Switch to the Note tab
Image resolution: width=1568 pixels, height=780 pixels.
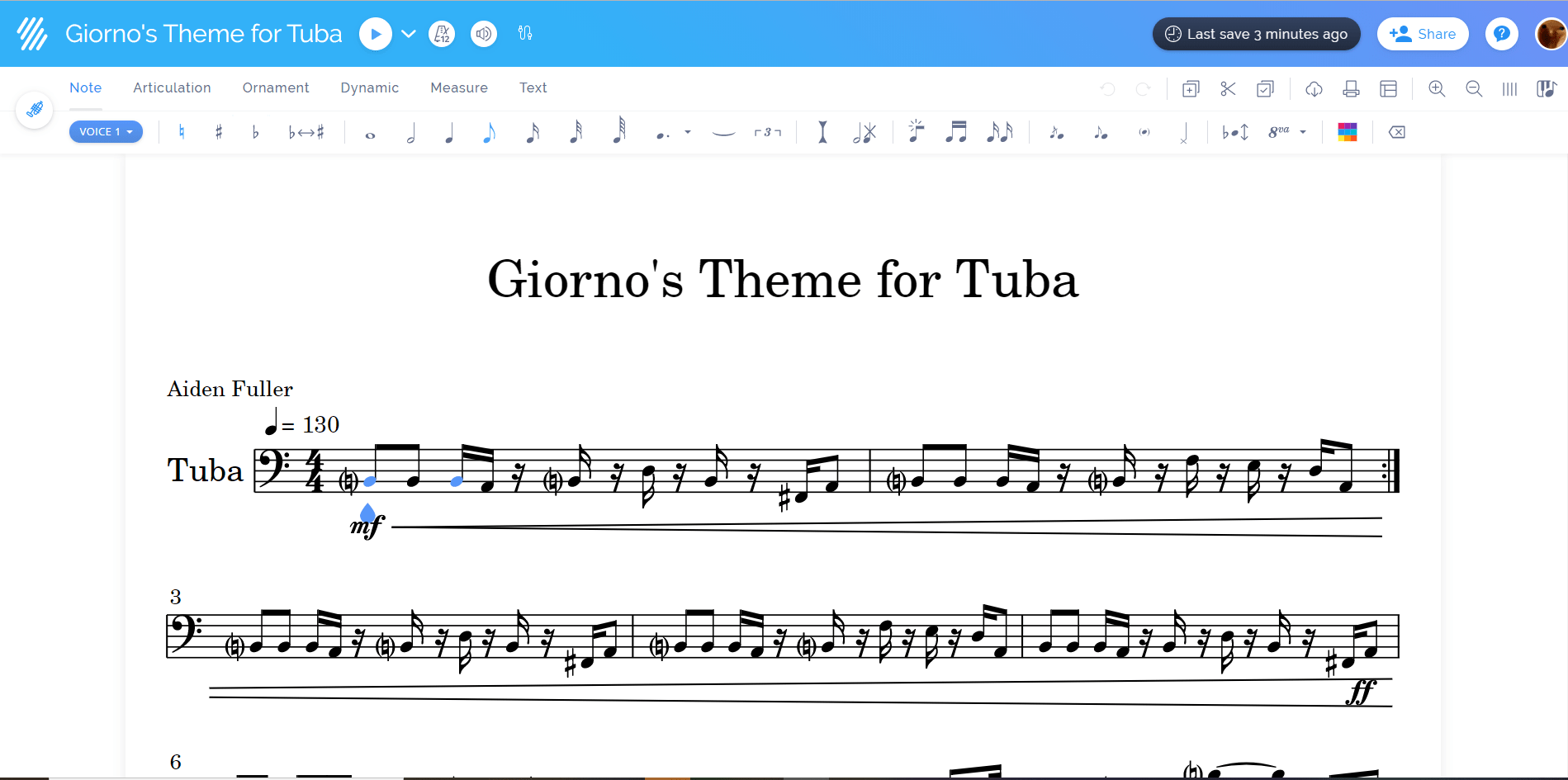point(86,87)
